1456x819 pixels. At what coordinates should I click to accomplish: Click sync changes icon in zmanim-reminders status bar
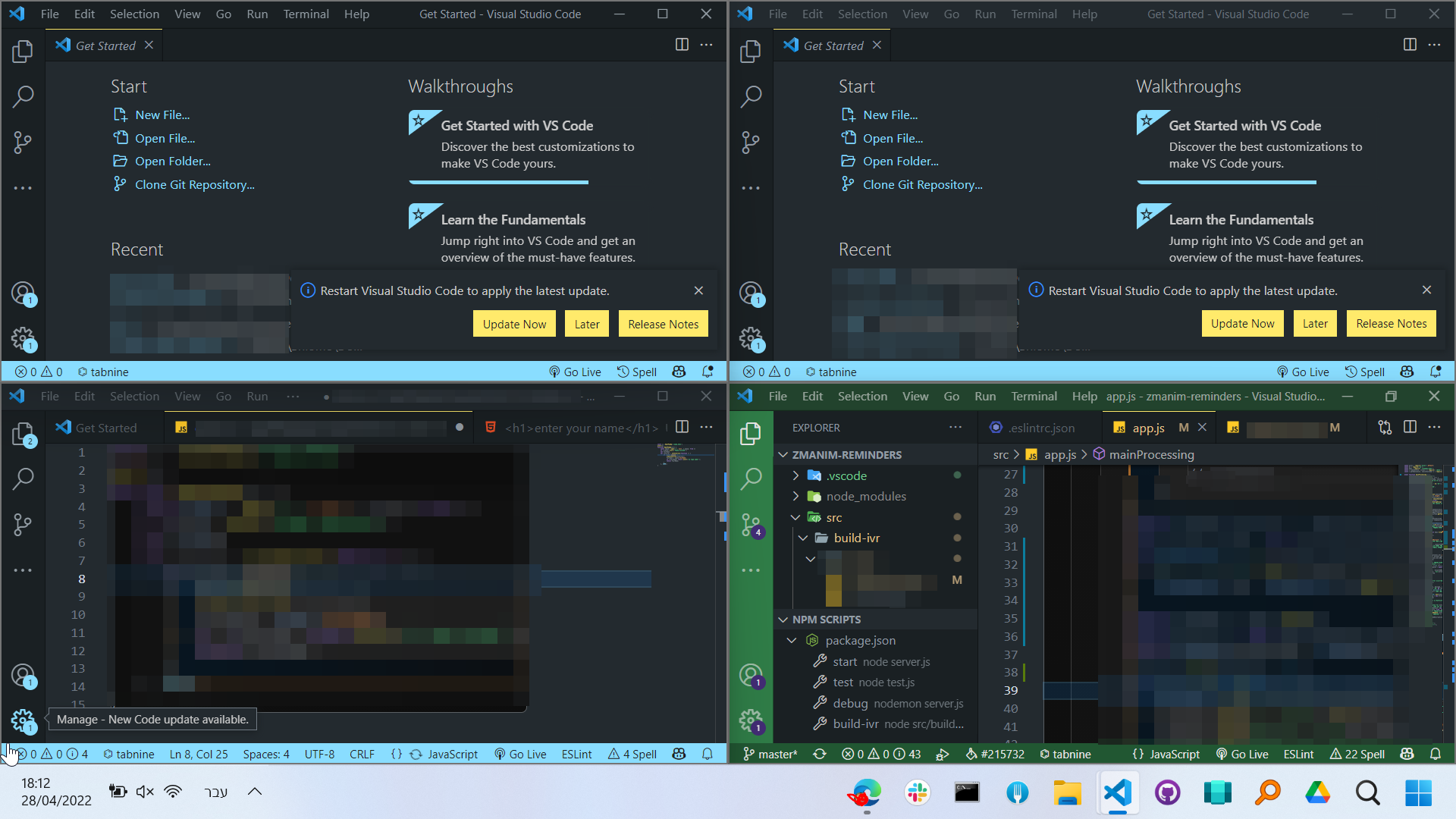coord(820,754)
